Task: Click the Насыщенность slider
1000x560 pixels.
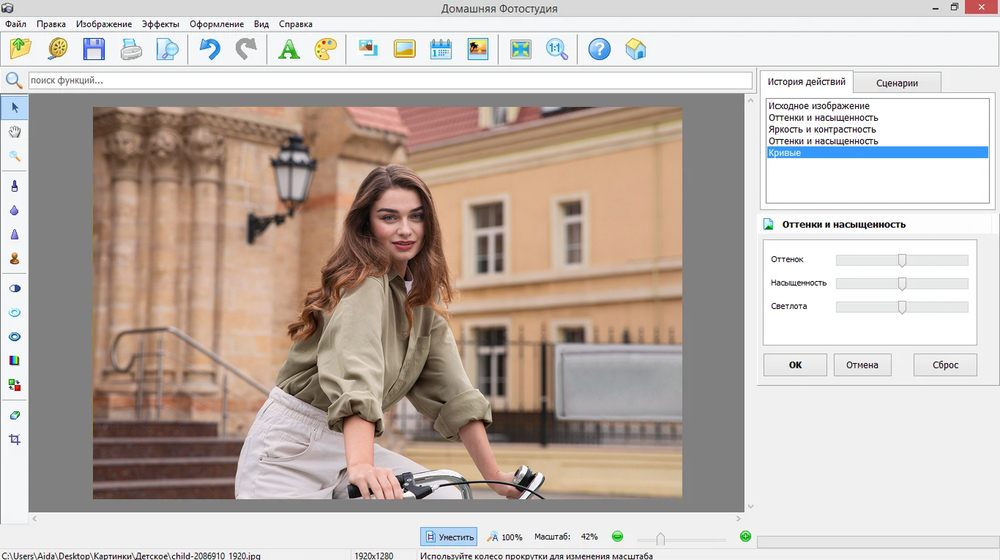Action: pos(901,283)
